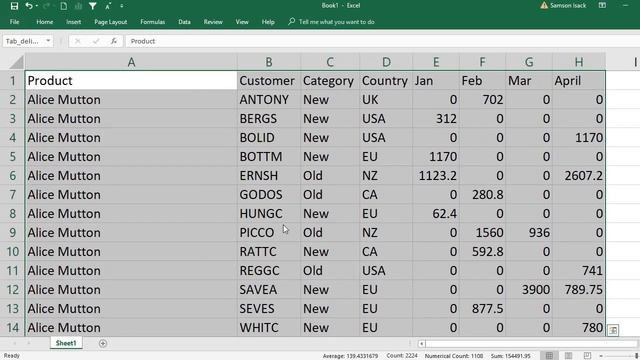This screenshot has width=640, height=360.
Task: Select row 6 header
Action: pyautogui.click(x=13, y=176)
